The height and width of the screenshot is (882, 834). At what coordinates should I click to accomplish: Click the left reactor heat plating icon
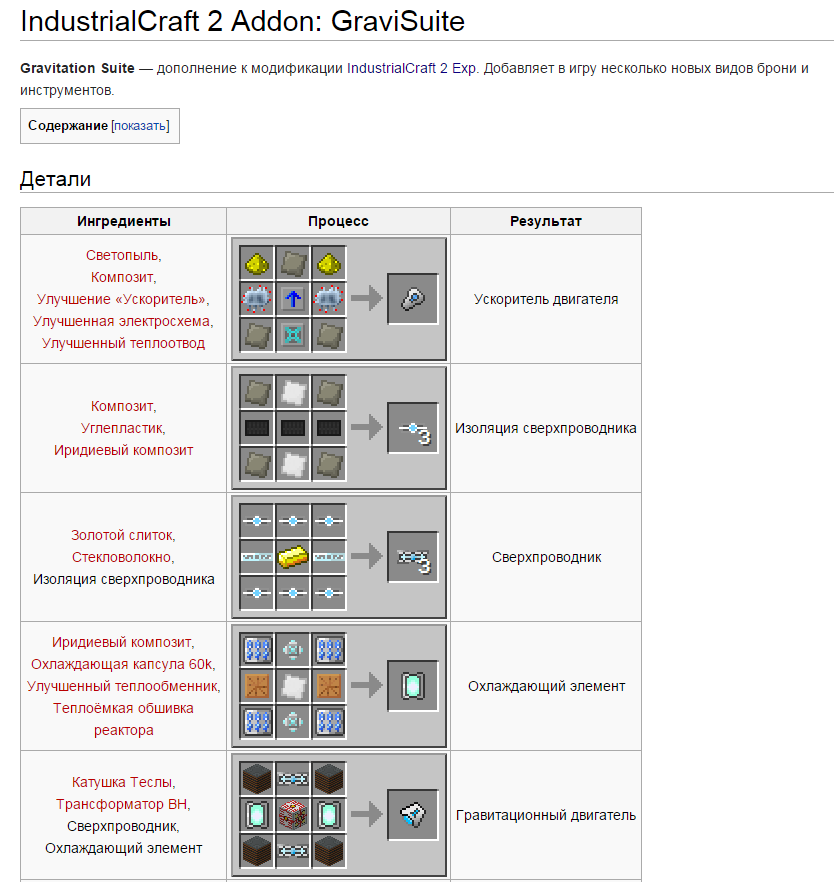click(x=257, y=686)
